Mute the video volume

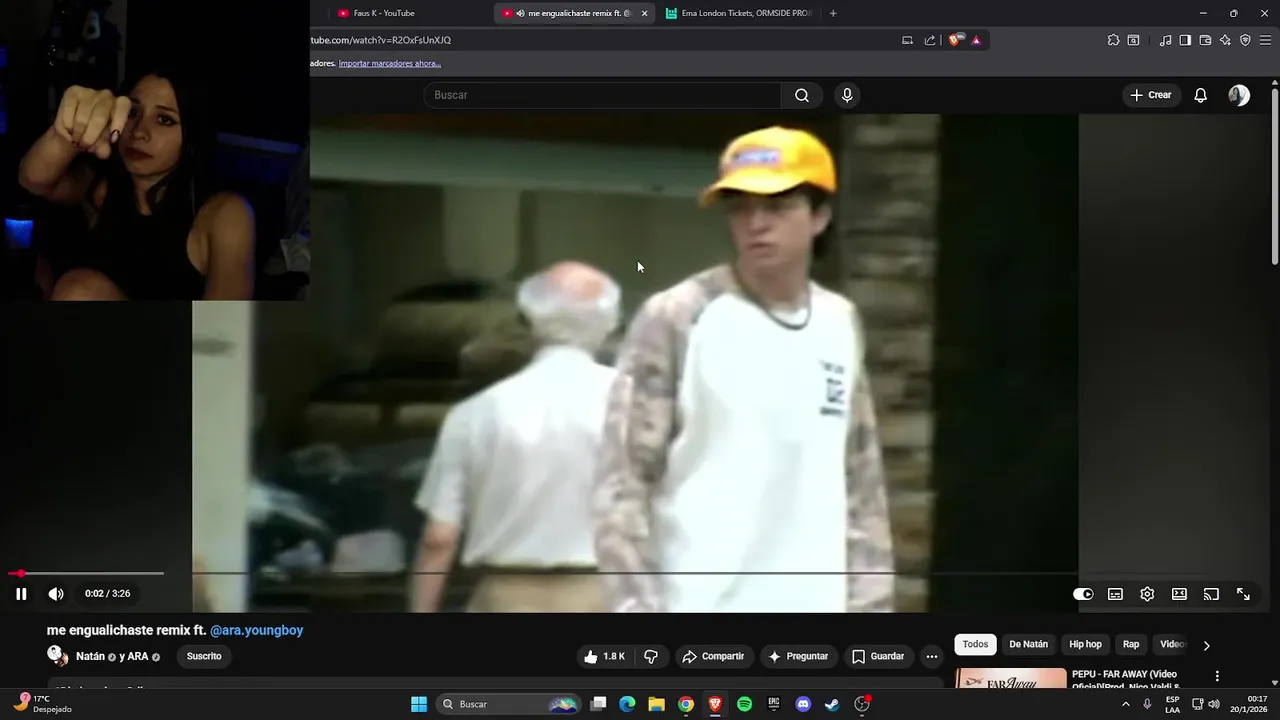point(56,594)
